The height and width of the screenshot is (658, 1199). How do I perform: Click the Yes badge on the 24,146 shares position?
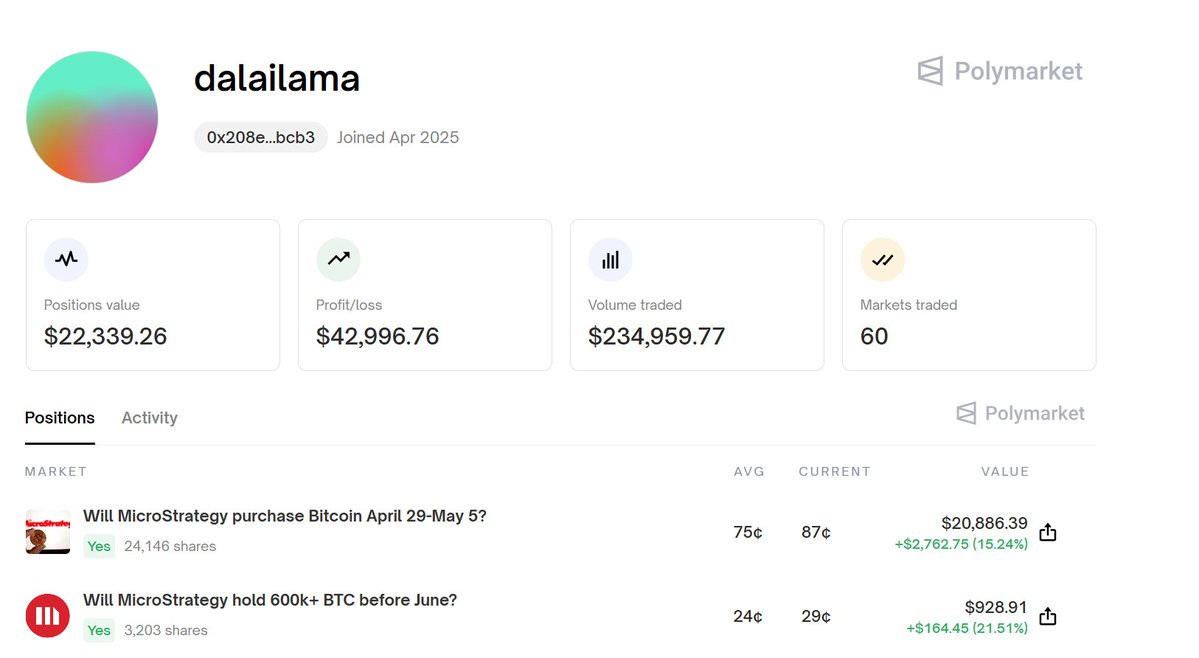(x=99, y=546)
